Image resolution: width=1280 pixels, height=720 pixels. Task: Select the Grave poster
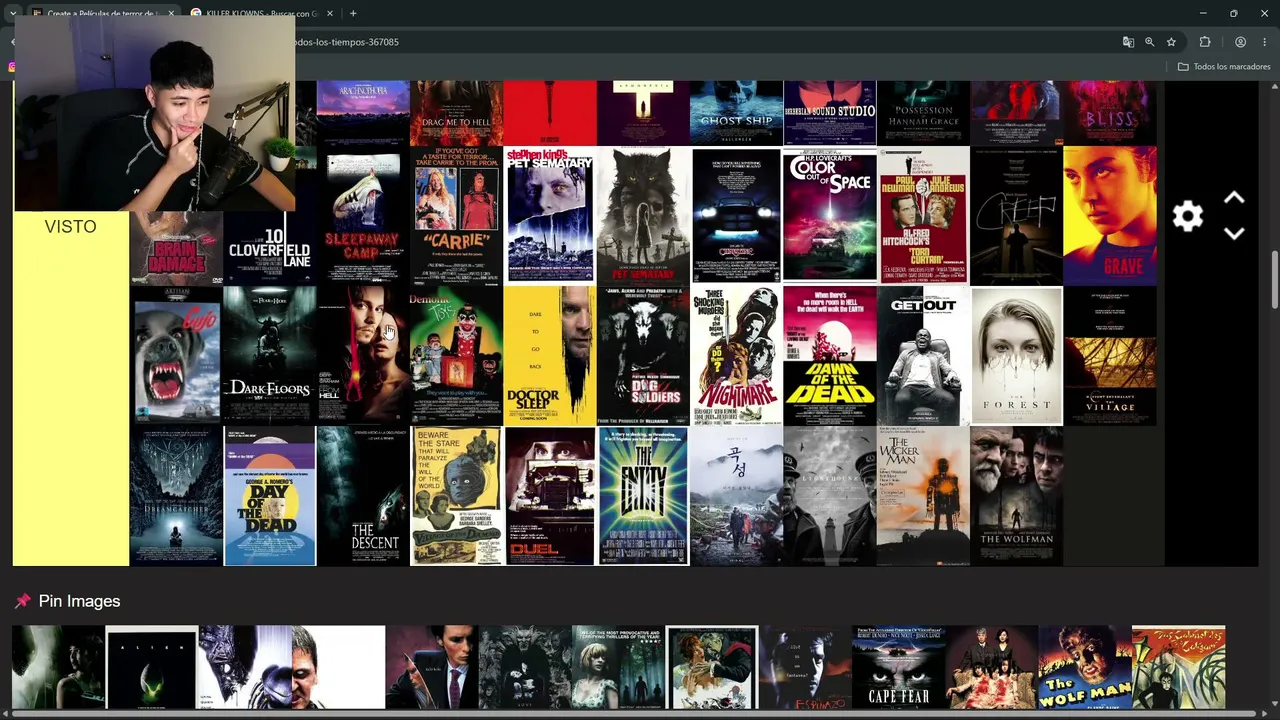(x=1110, y=216)
